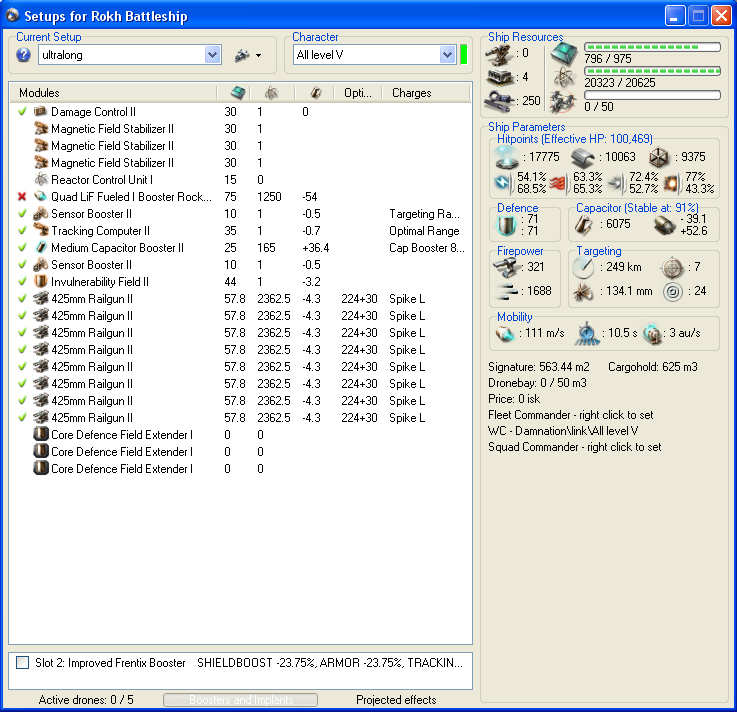Click the drone bandwidth bar 0 / 50
Screen dimensions: 737x712
point(652,95)
